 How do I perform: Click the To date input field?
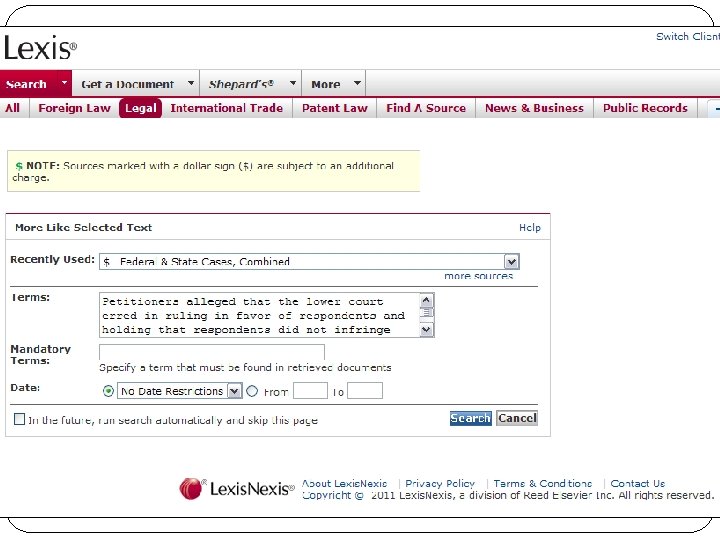365,391
